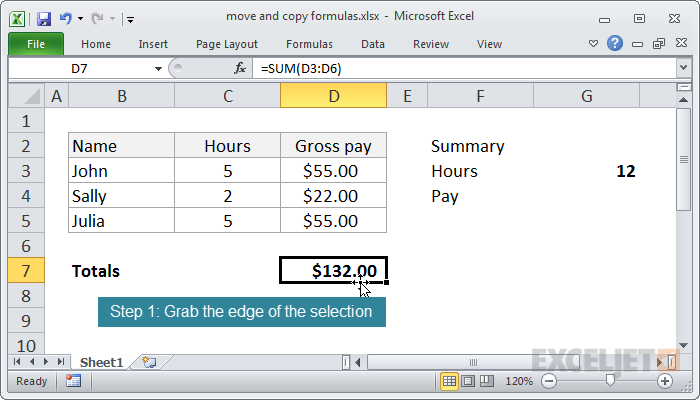Undo the last action

coord(66,18)
